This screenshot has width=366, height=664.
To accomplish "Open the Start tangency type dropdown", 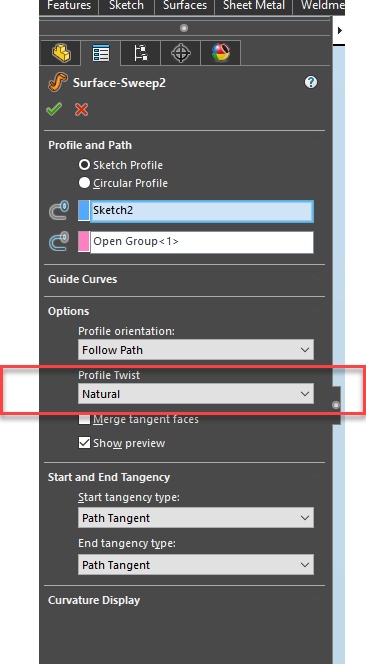I will point(196,518).
